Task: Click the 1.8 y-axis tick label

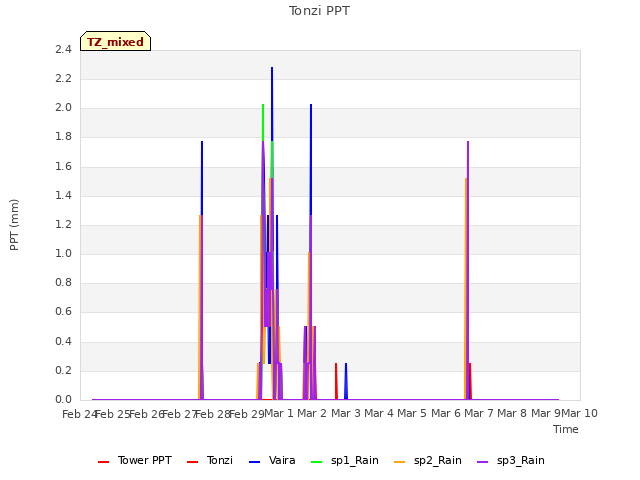Action: tap(63, 137)
